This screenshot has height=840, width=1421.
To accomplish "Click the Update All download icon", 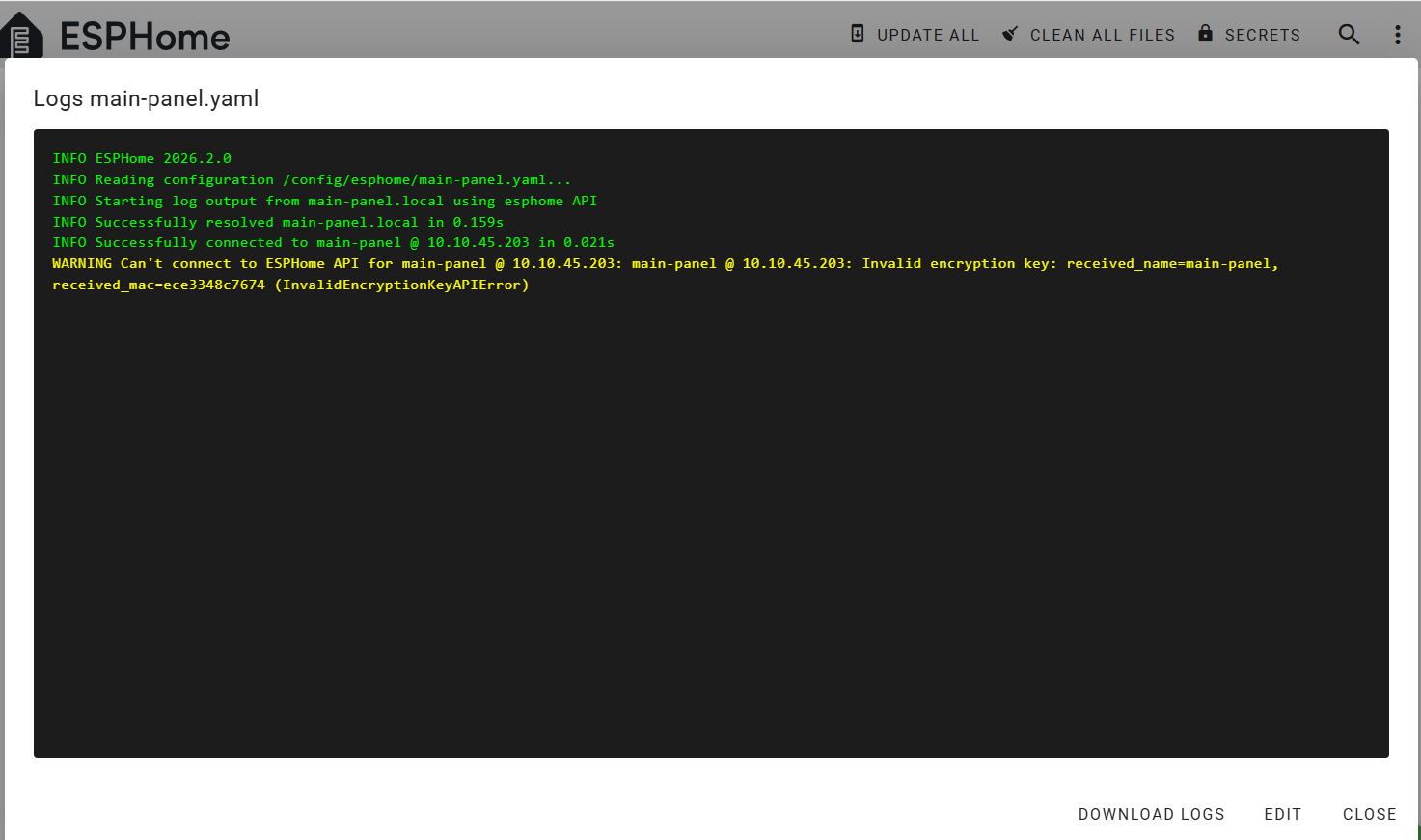I will coord(857,34).
